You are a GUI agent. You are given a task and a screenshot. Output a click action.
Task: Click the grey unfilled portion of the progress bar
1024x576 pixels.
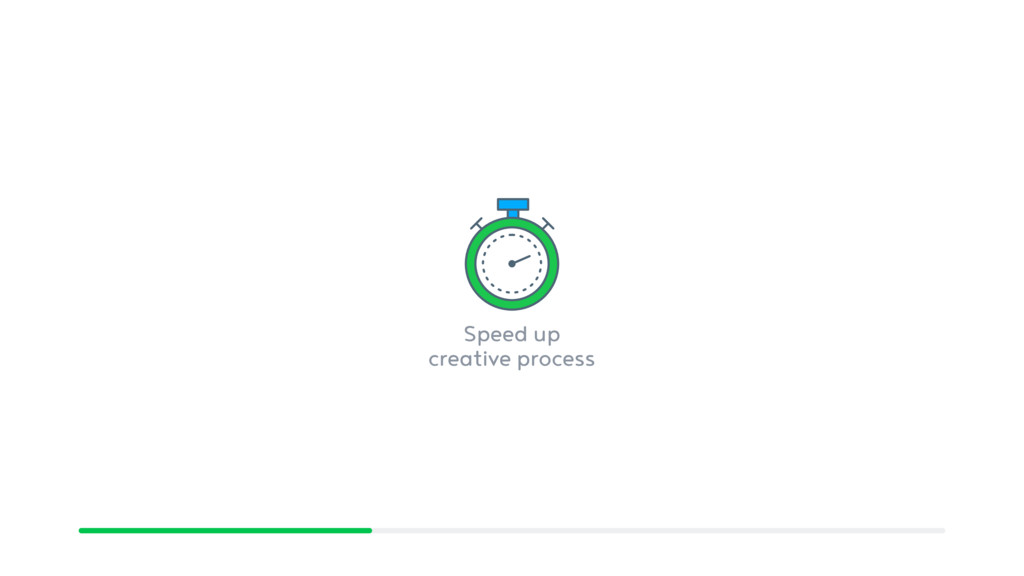[658, 530]
